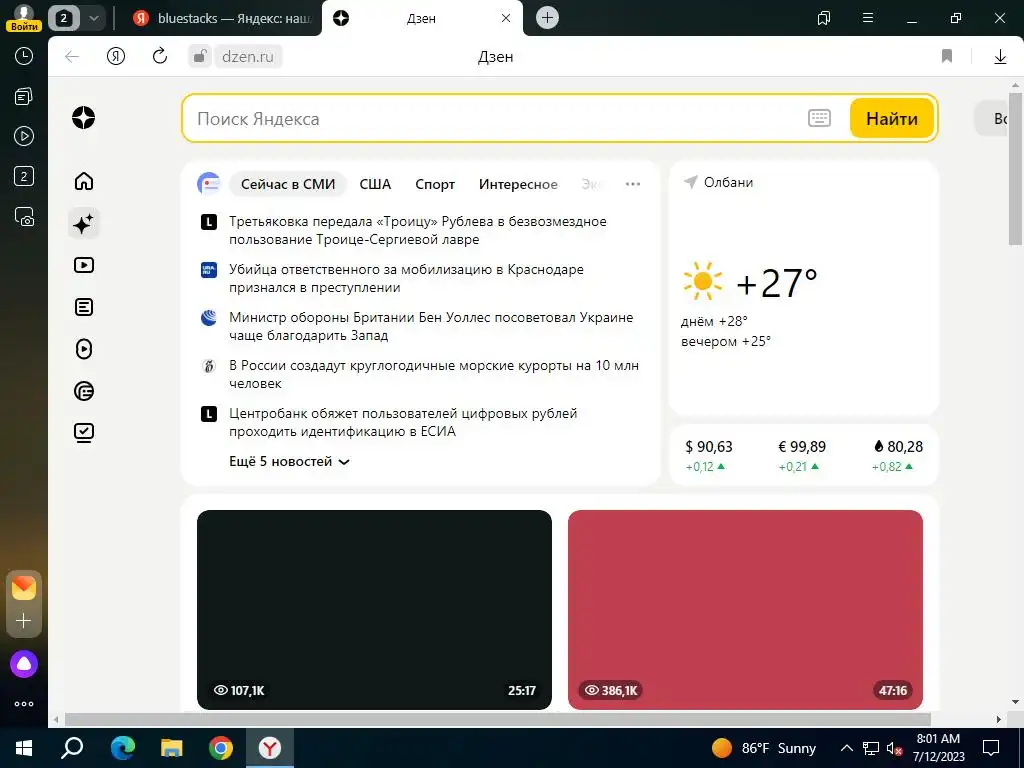This screenshot has height=768, width=1024.
Task: Open Третьяковка «Троицу» Рублева news headline
Action: pos(418,230)
